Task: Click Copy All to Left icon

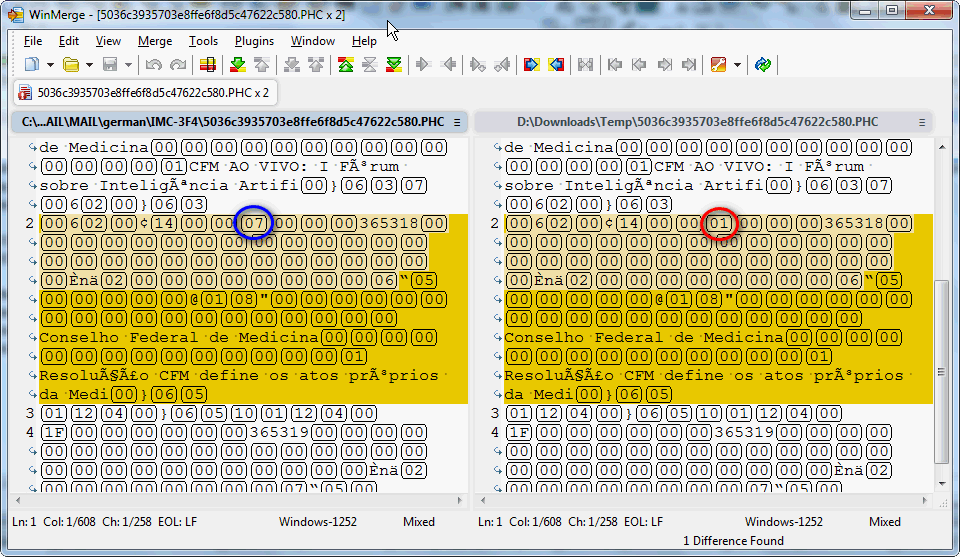Action: pyautogui.click(x=556, y=65)
